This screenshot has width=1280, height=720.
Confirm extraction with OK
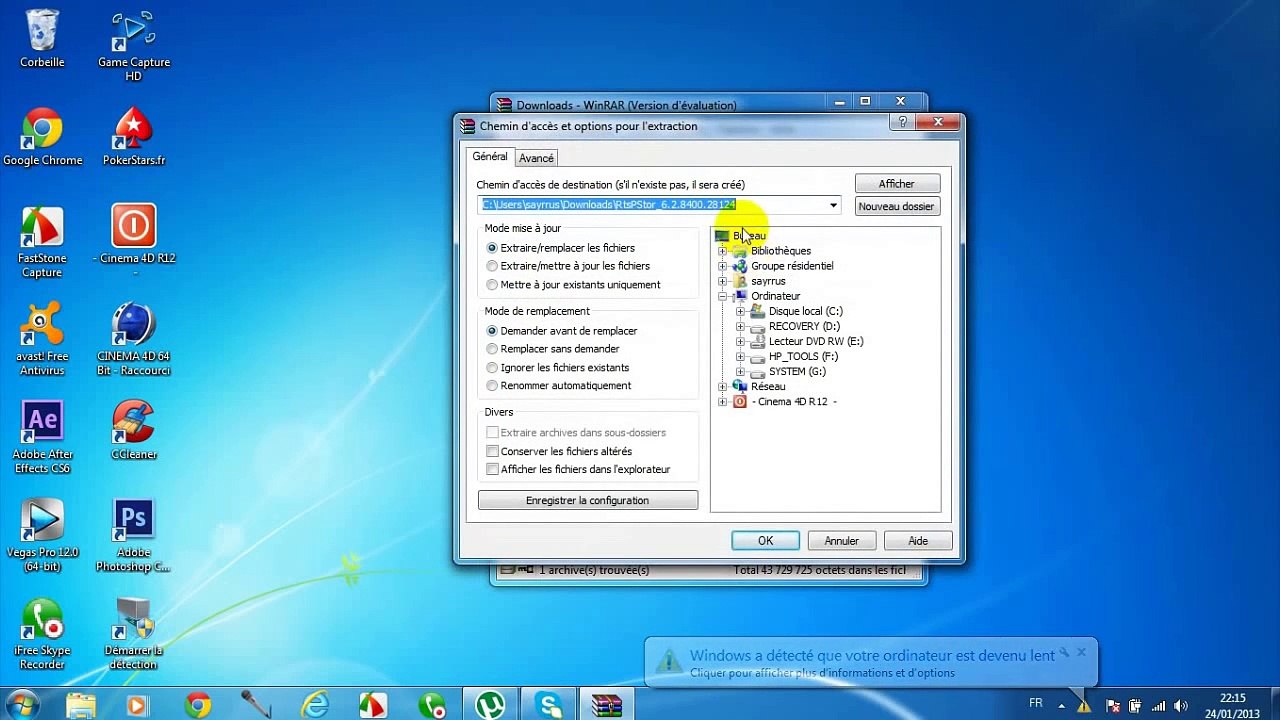[765, 541]
